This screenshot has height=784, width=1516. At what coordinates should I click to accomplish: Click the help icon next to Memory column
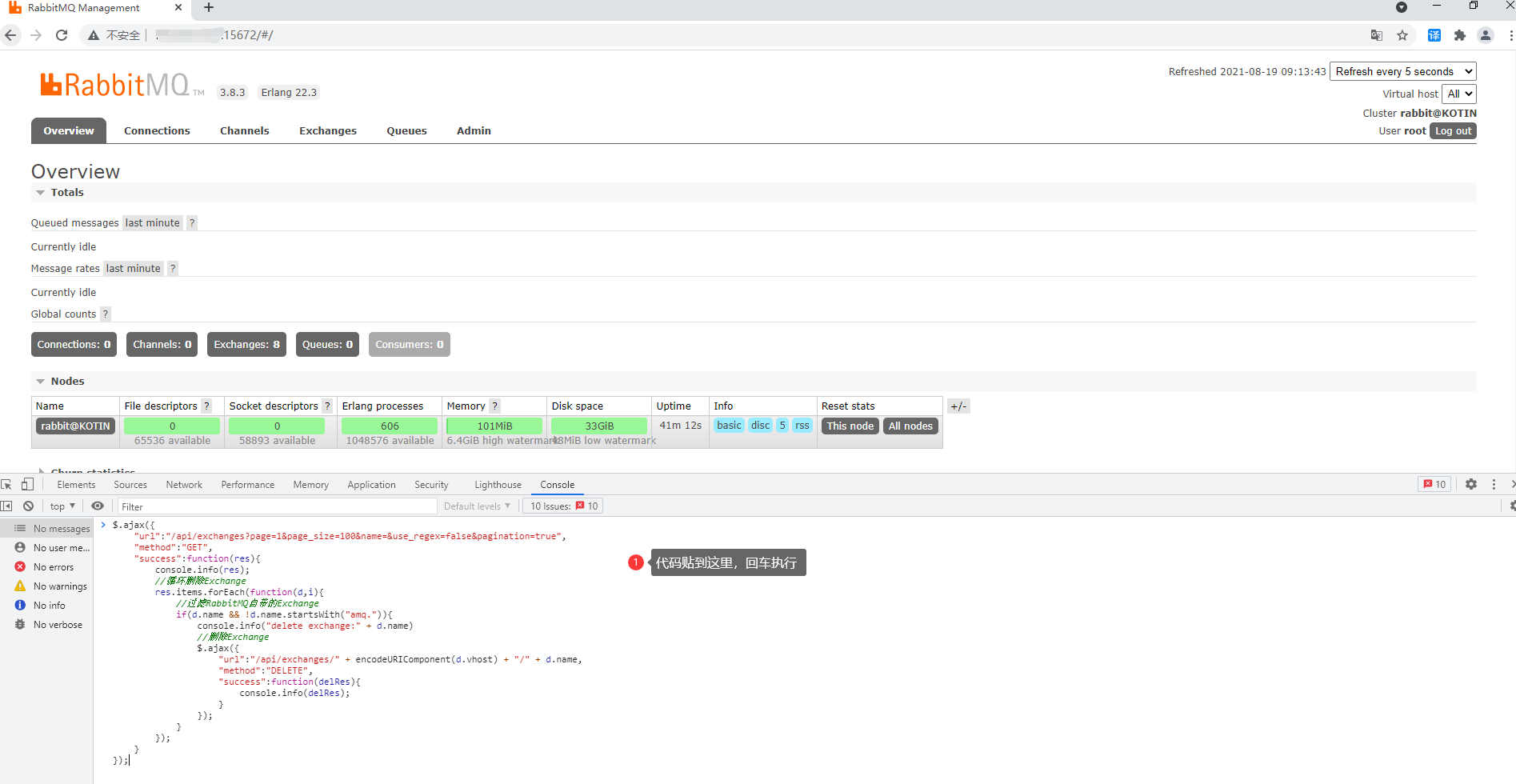click(495, 406)
